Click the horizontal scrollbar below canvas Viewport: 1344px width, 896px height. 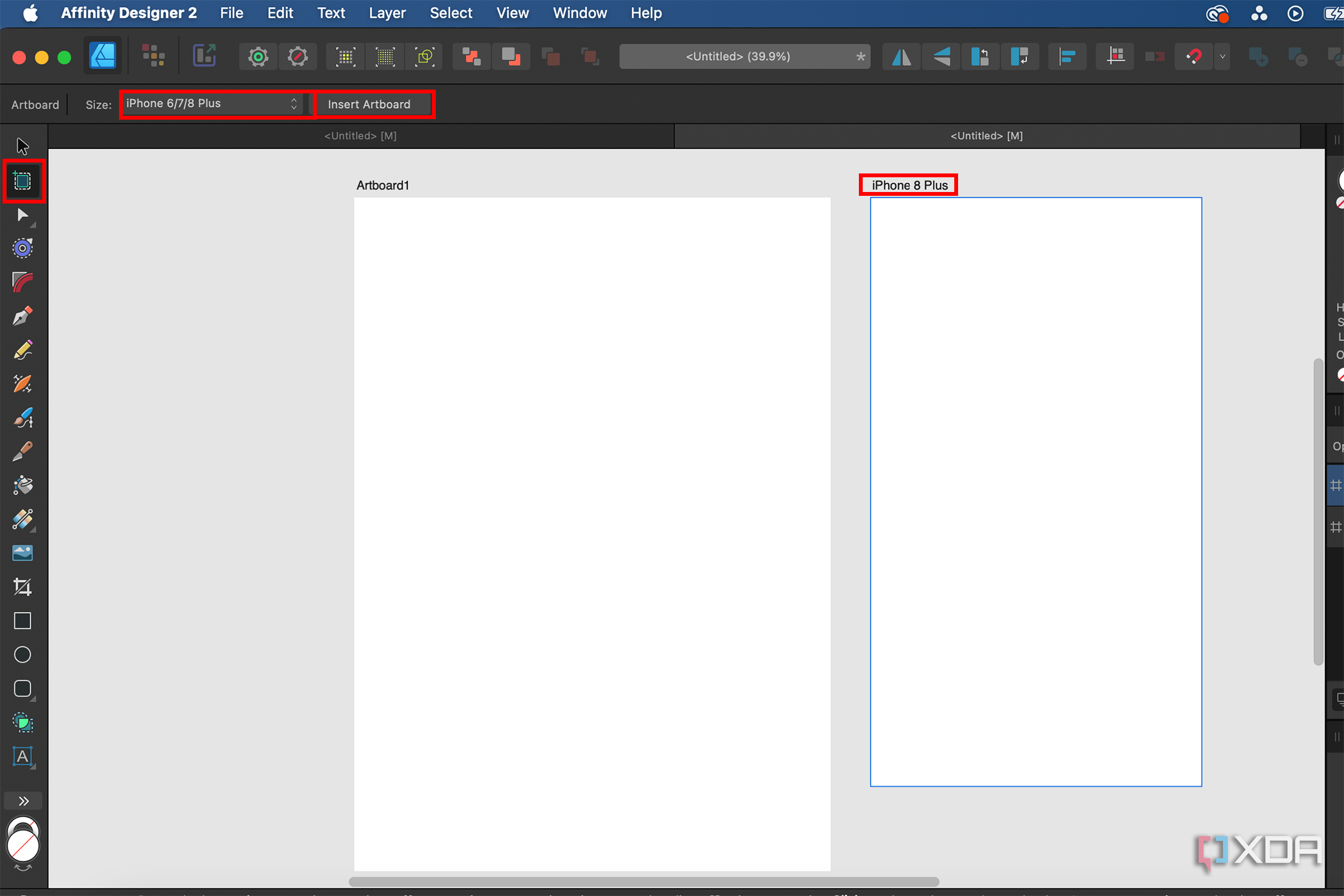(643, 881)
